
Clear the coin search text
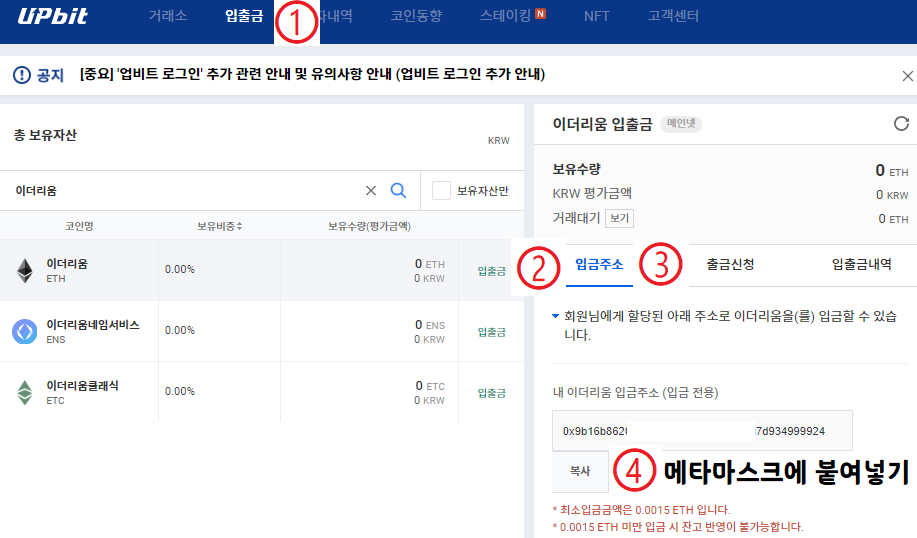pyautogui.click(x=371, y=191)
